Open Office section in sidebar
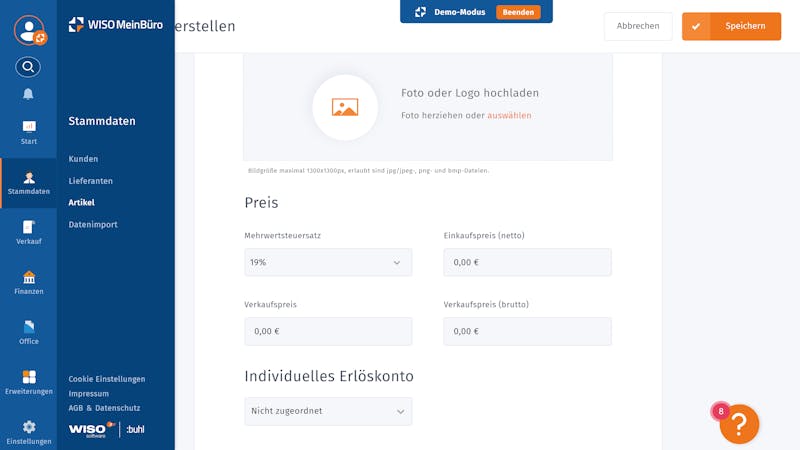Image resolution: width=800 pixels, height=450 pixels. [29, 333]
